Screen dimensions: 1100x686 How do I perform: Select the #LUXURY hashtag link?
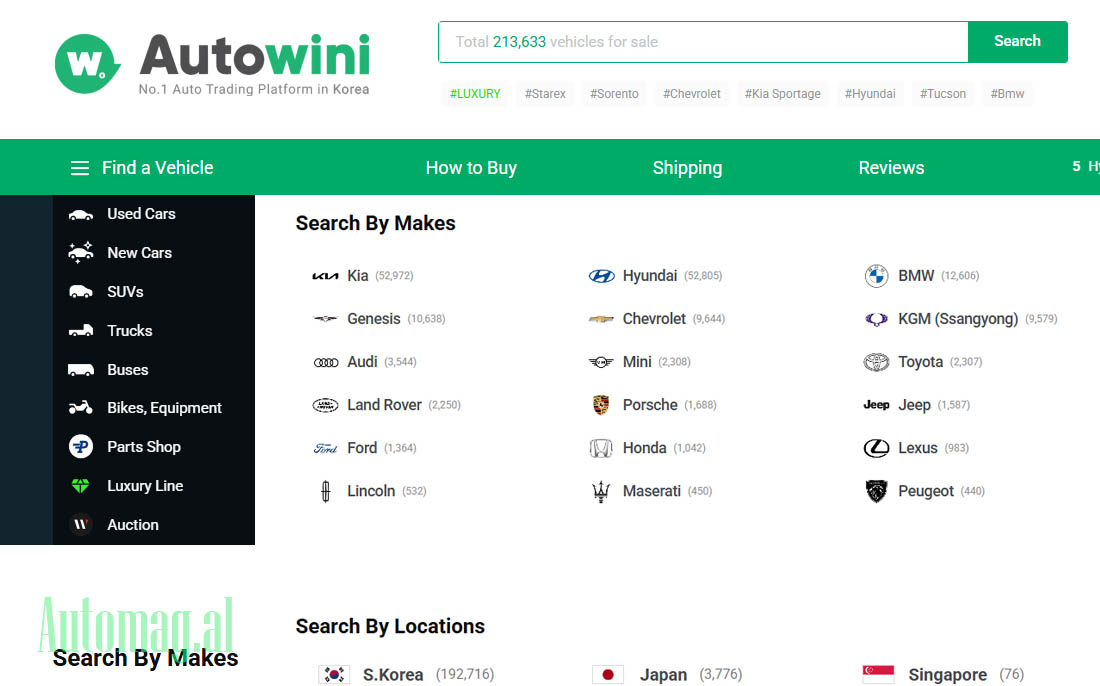(x=475, y=94)
